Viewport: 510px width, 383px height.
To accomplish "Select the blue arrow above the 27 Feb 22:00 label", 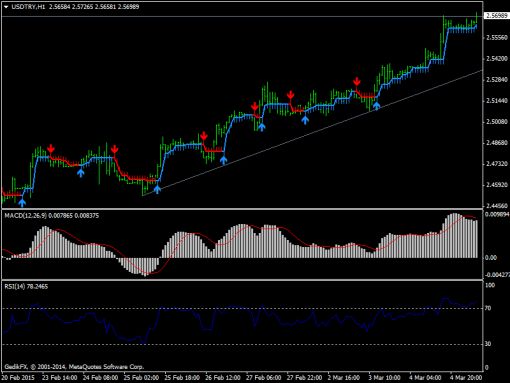I will pyautogui.click(x=305, y=120).
